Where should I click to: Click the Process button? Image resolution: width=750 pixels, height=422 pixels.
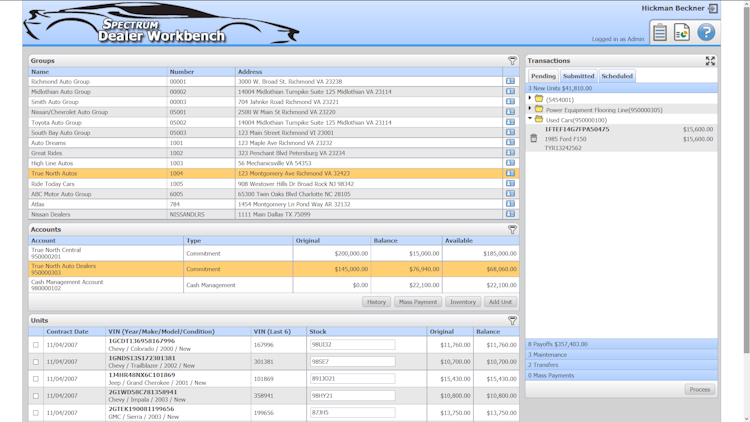(x=700, y=389)
